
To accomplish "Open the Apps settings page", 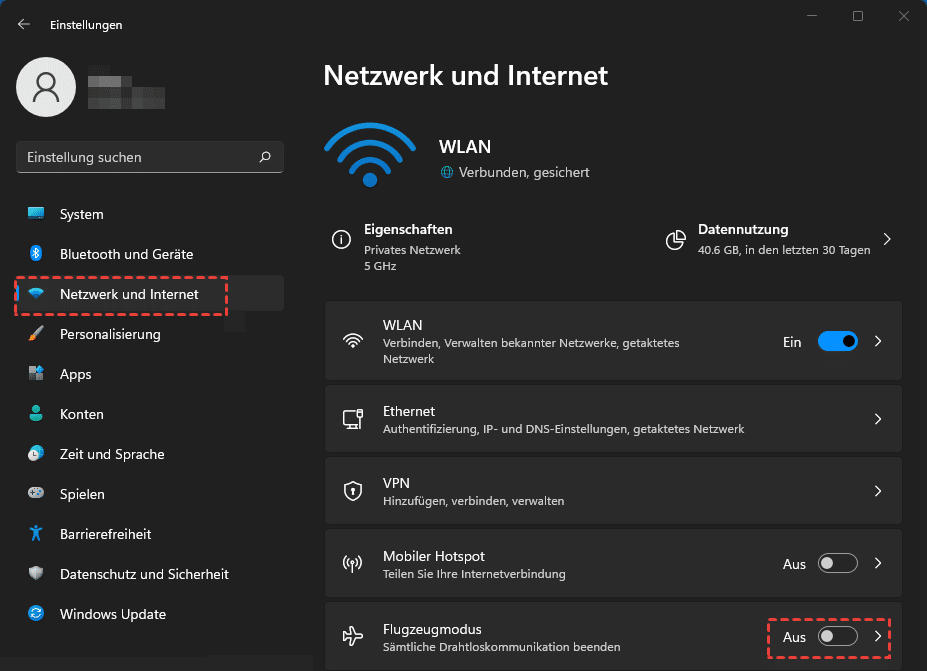I will (x=75, y=374).
